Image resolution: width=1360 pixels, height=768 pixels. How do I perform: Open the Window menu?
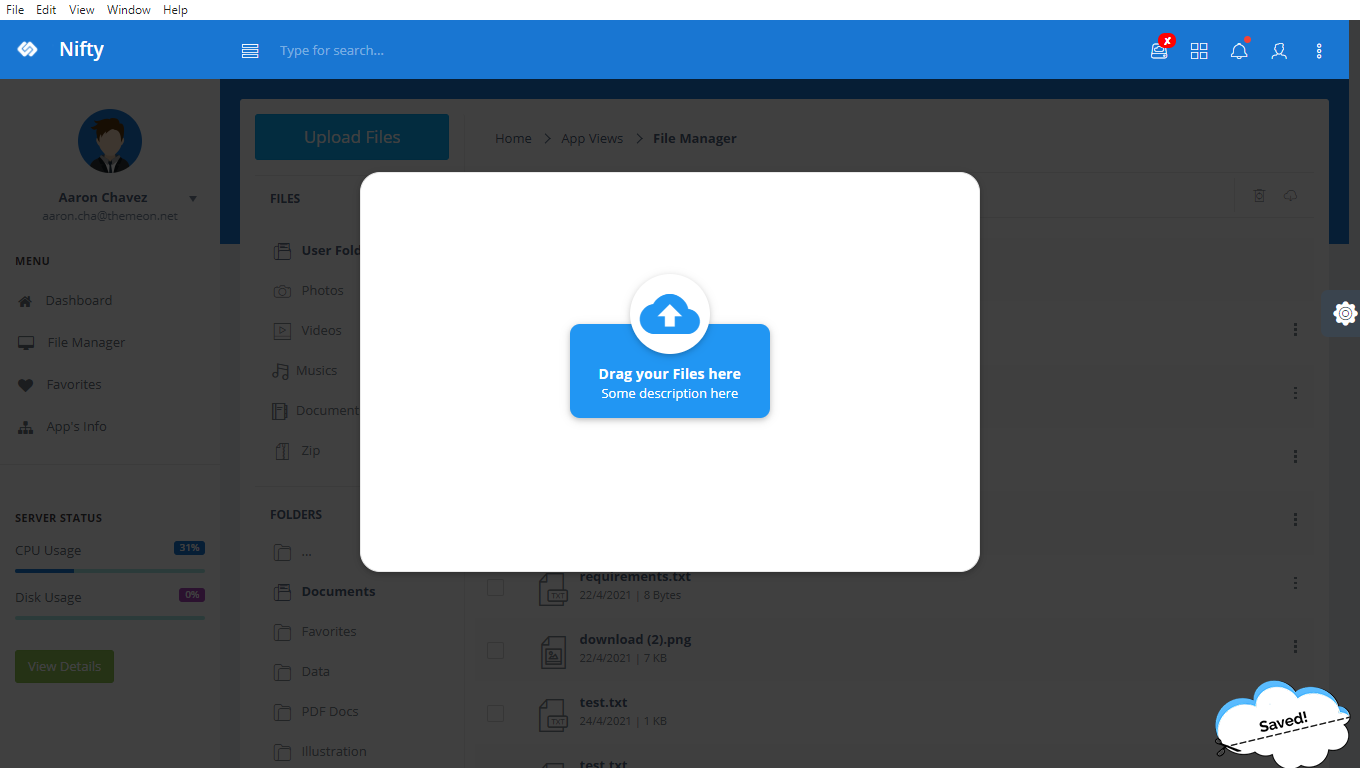coord(129,10)
